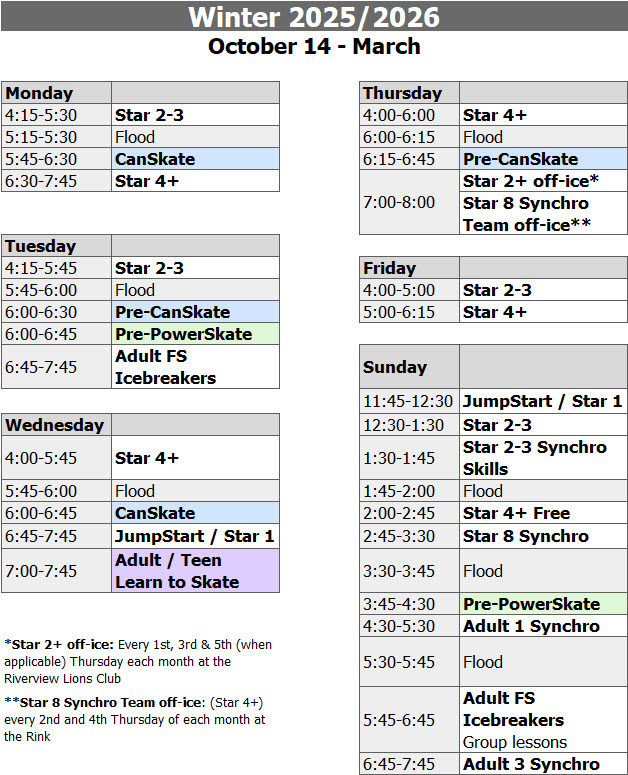Screen dimensions: 628x775
Task: Select the Adult 3 Synchro session
Action: click(x=543, y=764)
